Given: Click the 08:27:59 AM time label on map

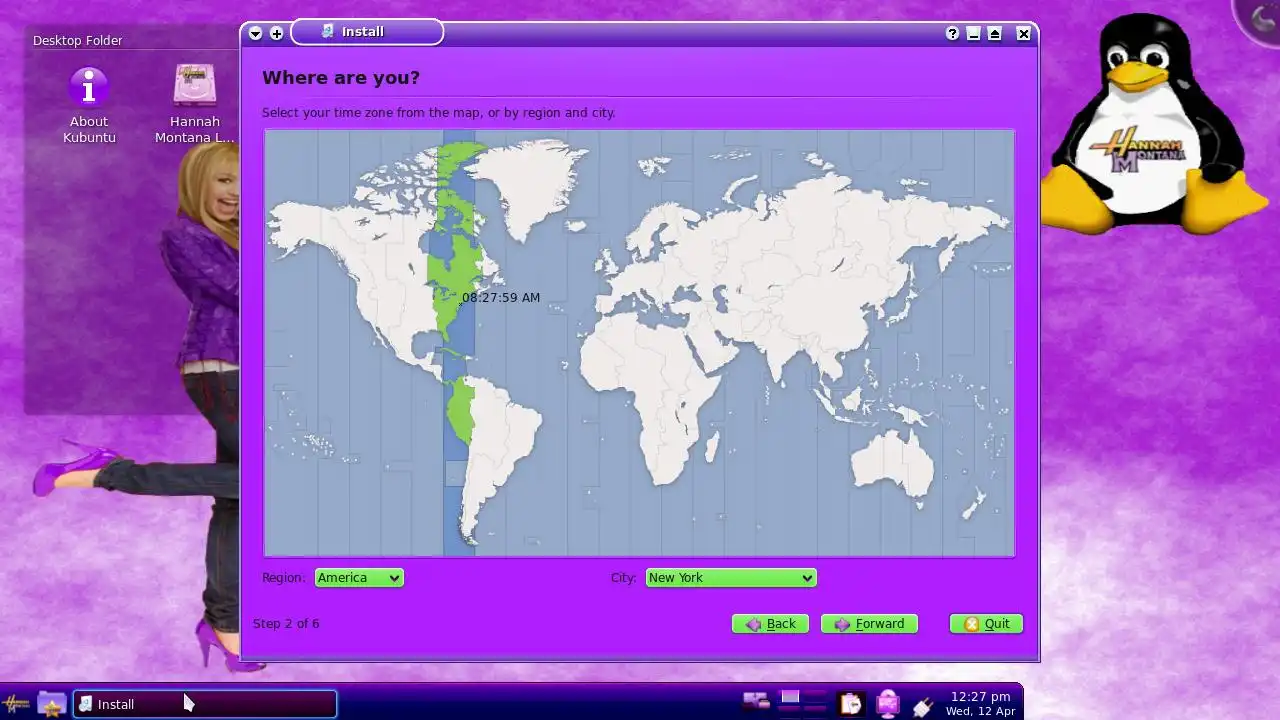Looking at the screenshot, I should [501, 298].
